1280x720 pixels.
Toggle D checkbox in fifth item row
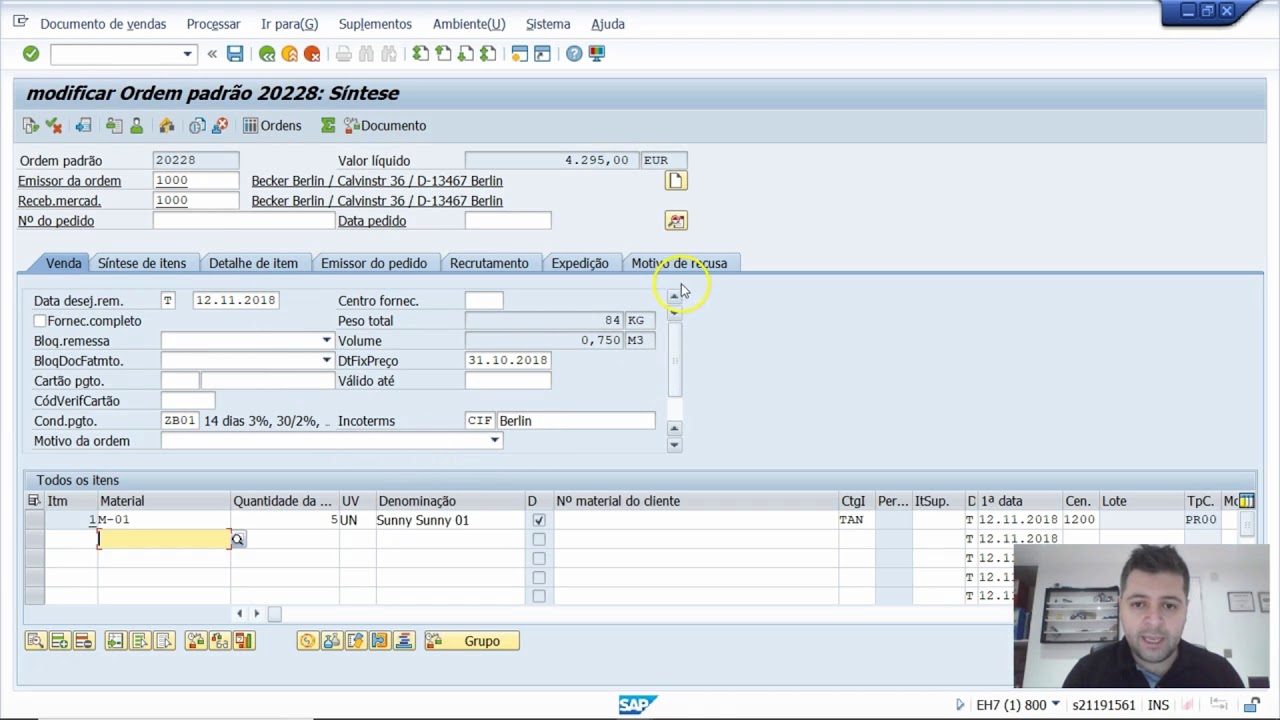(x=539, y=596)
